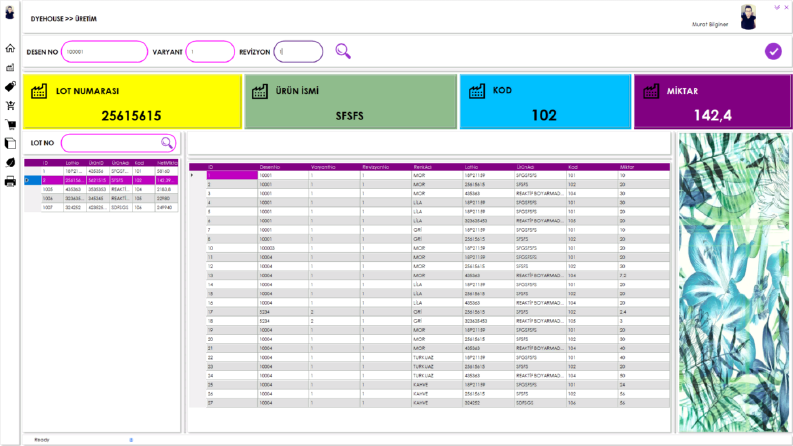The image size is (793, 446).
Task: Select the ÜRÜN İSMİ SFSFS card
Action: [x=350, y=102]
